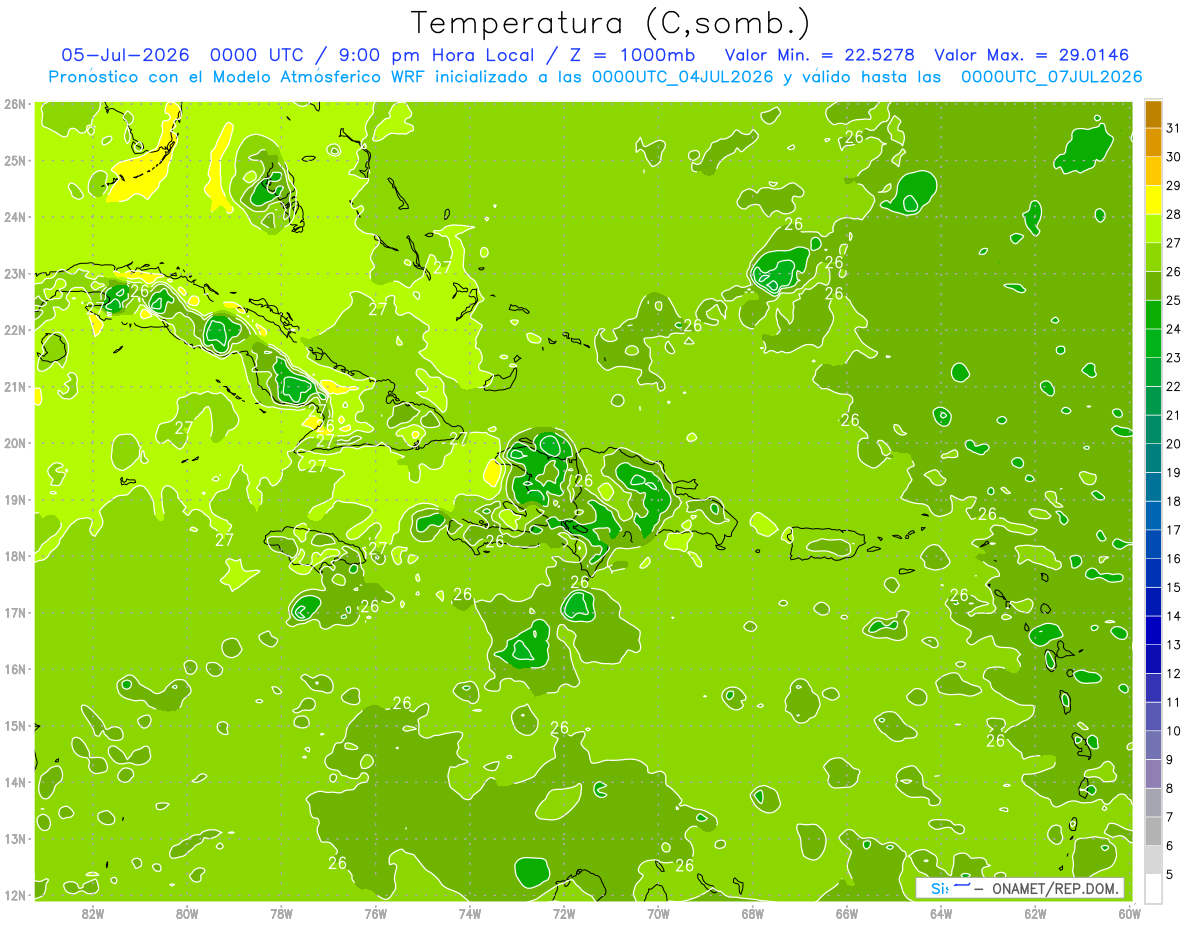Click the '26N' latitude axis label

pos(14,103)
